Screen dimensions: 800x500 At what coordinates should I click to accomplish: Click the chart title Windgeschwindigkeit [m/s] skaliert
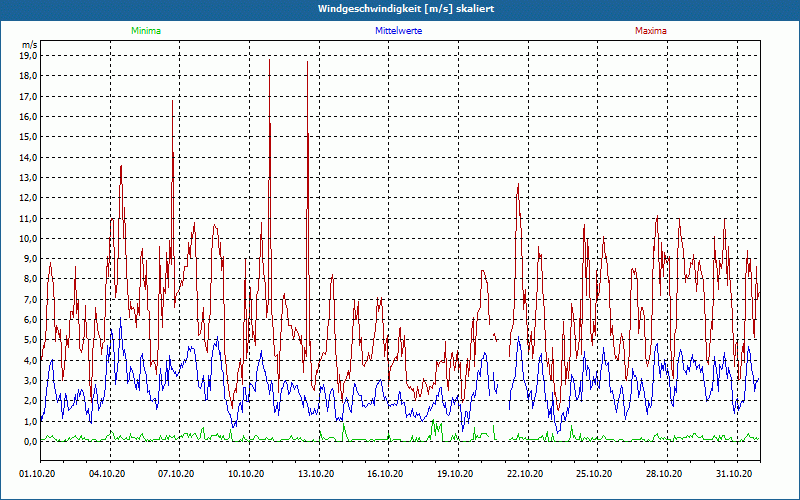[406, 9]
